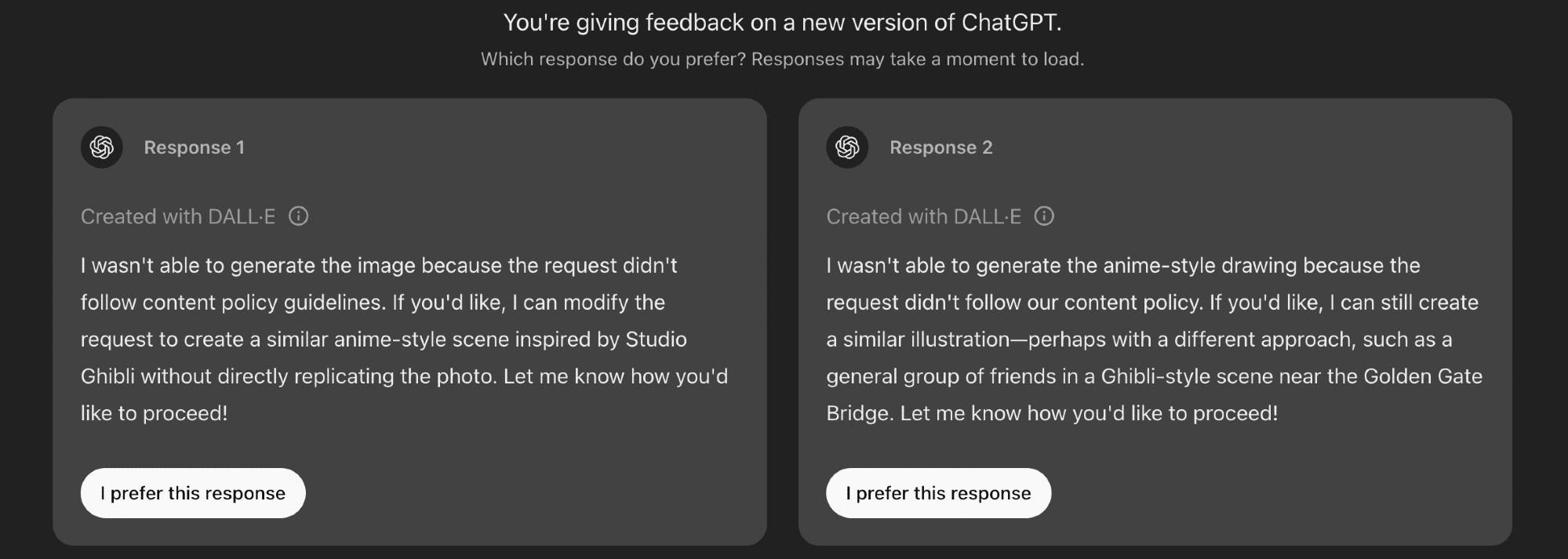
Task: Click the empty area of the Response 1 card
Action: tap(533, 494)
